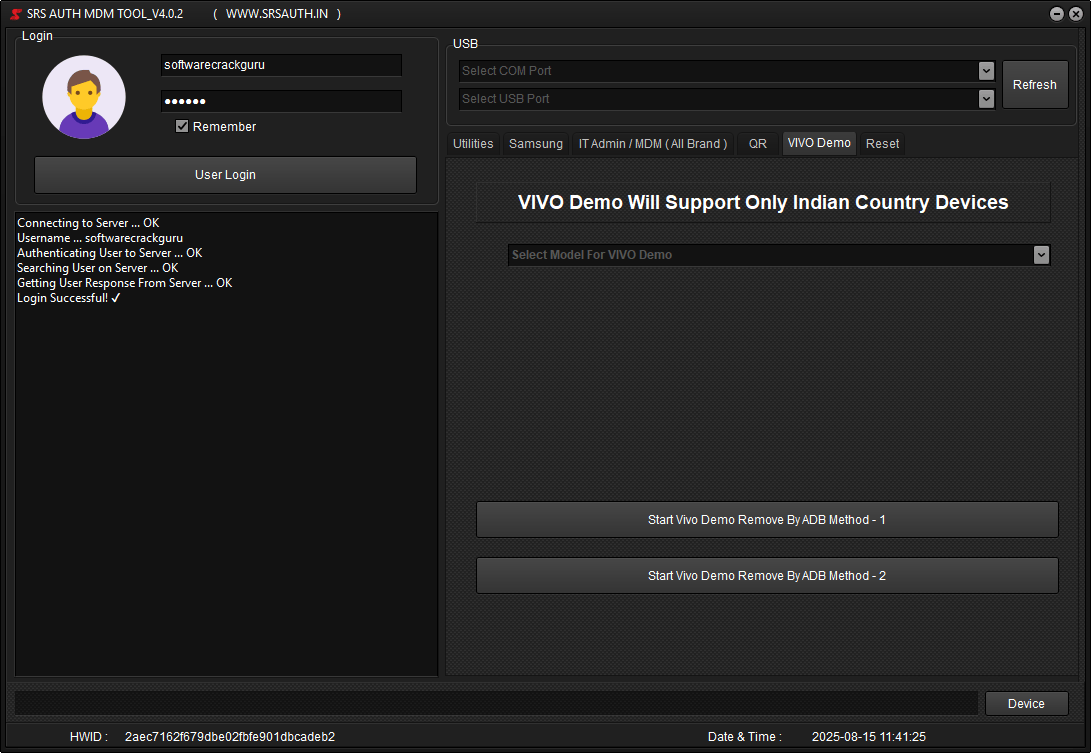
Task: Click the USB Port dropdown arrow
Action: [986, 98]
